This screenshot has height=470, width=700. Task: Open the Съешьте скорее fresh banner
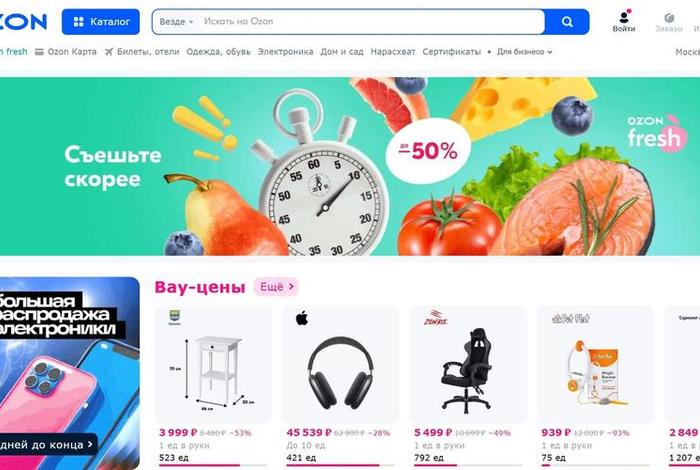pos(350,166)
